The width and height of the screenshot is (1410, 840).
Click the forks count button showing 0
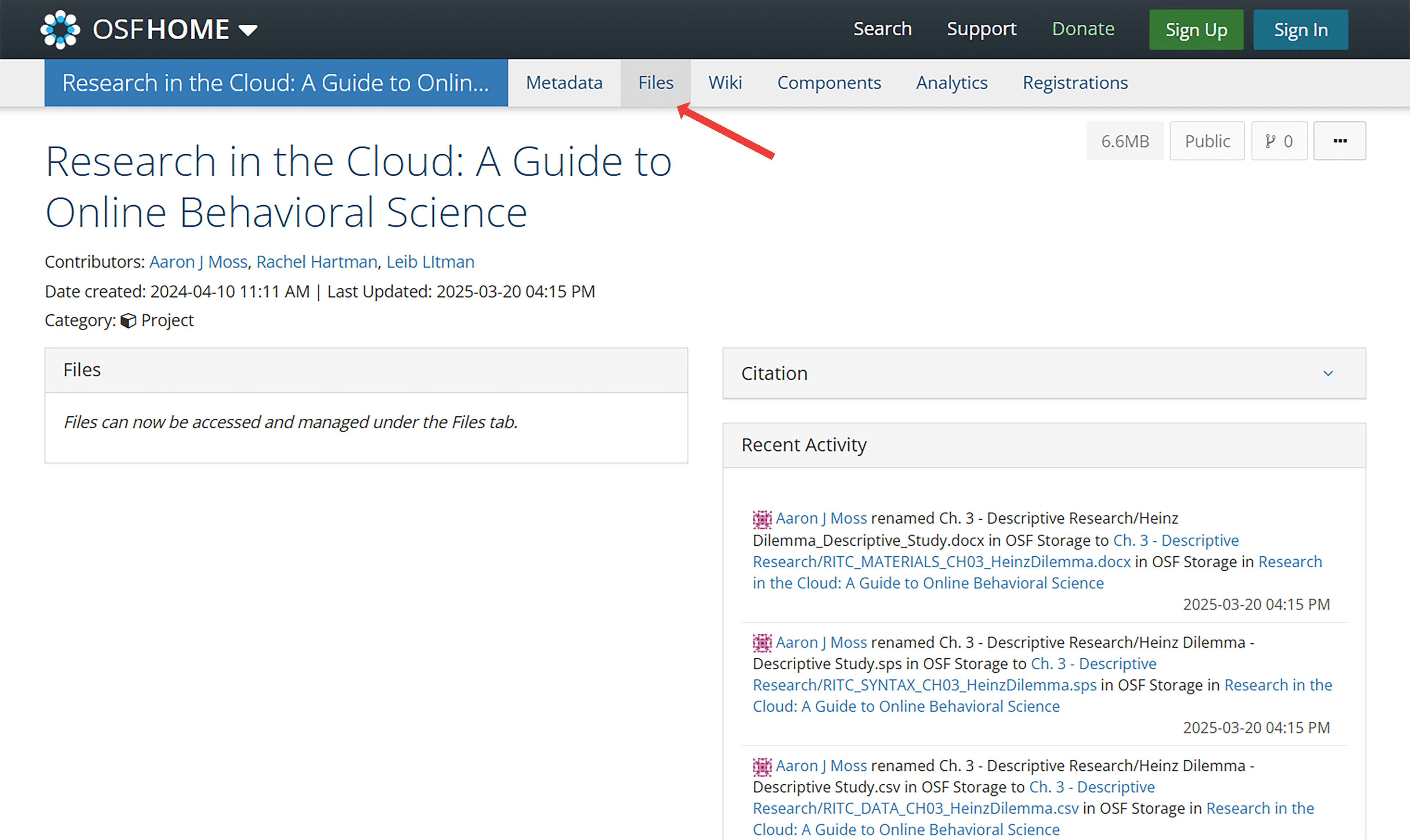point(1279,141)
